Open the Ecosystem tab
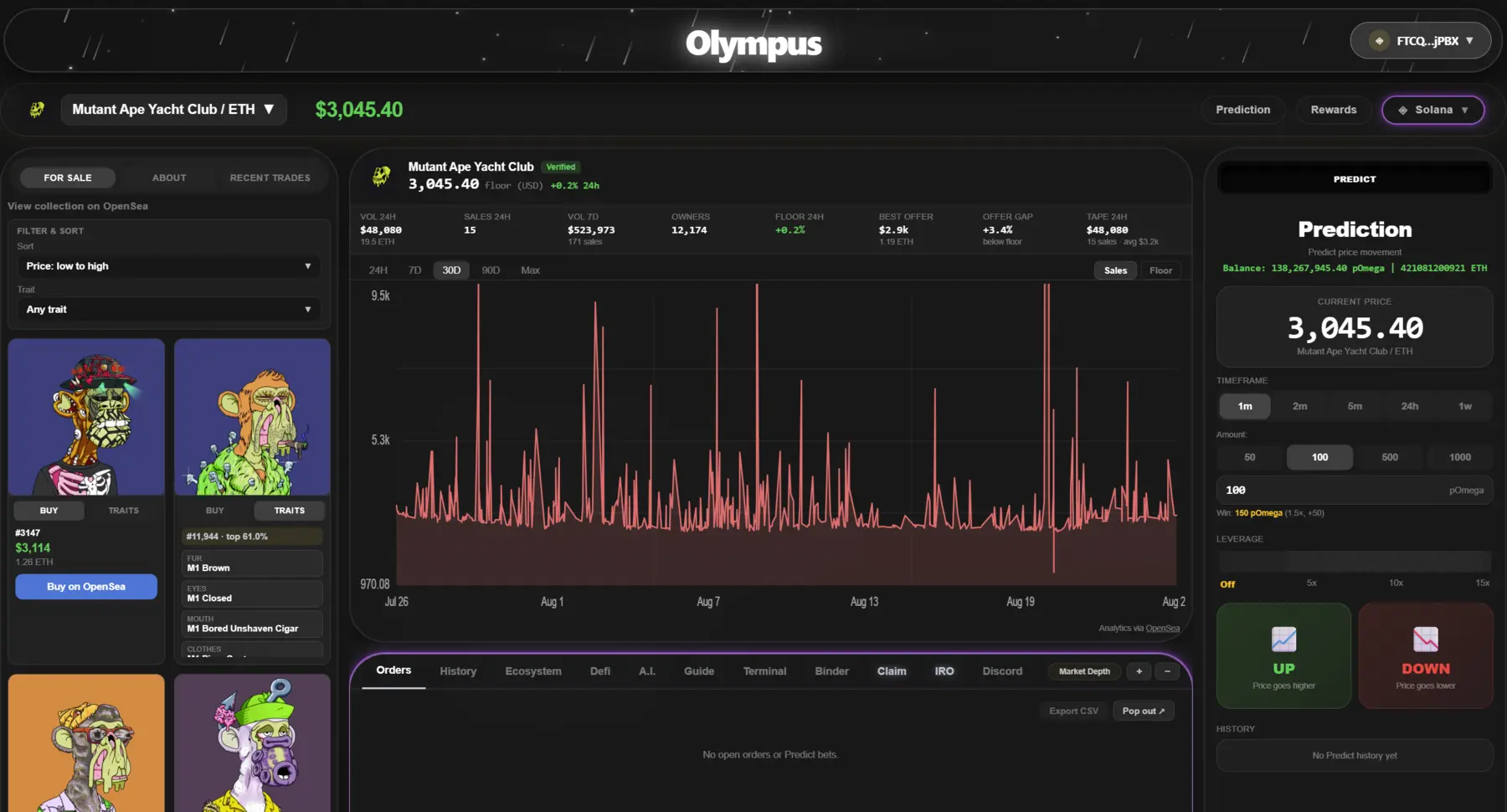Viewport: 1507px width, 812px height. pos(533,671)
